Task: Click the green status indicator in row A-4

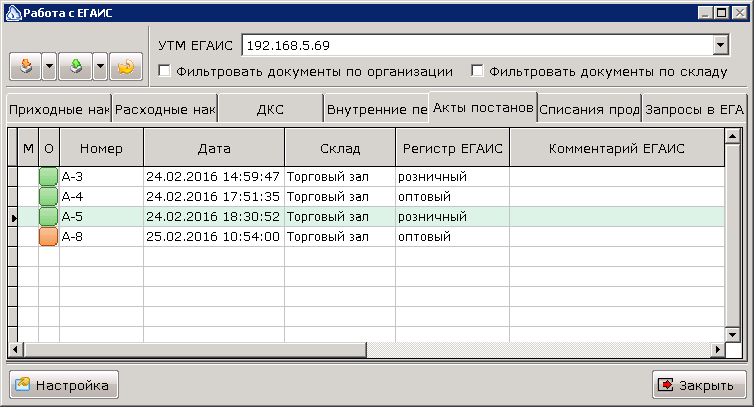Action: click(49, 197)
